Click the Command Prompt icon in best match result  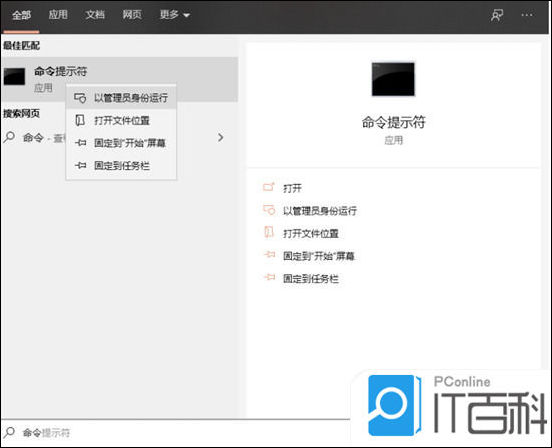click(x=14, y=76)
